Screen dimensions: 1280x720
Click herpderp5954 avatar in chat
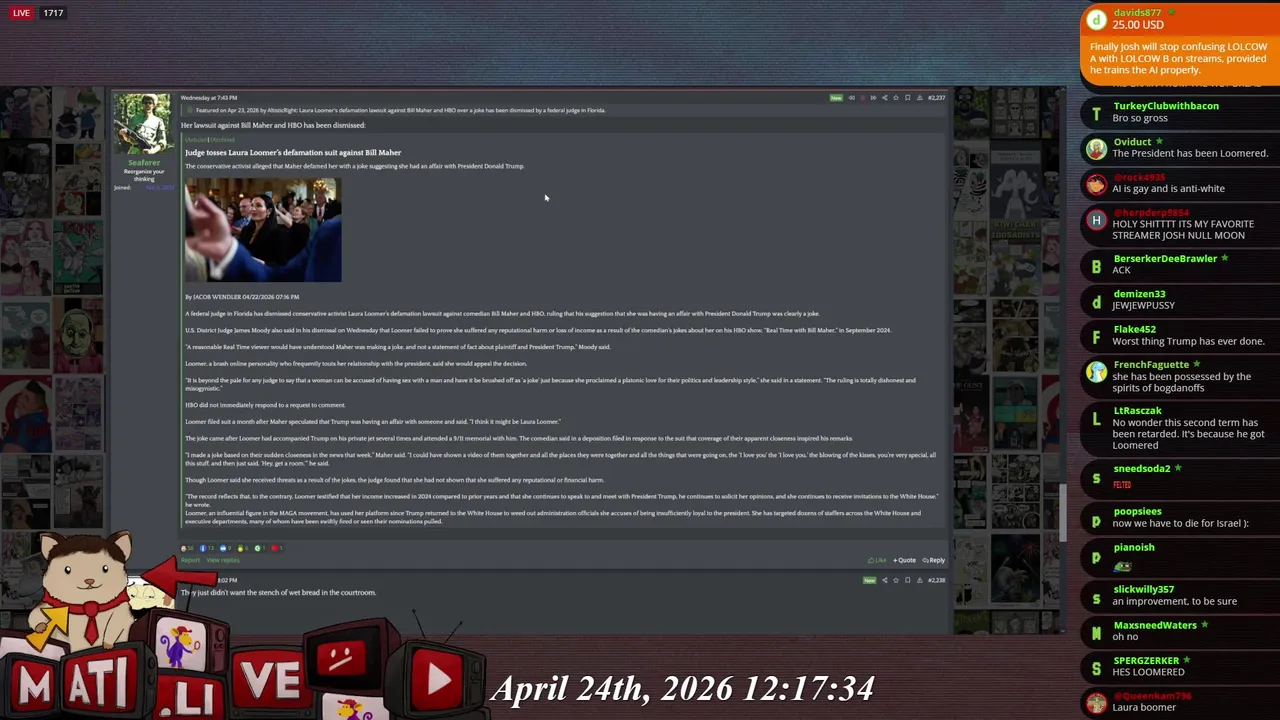tap(1096, 220)
